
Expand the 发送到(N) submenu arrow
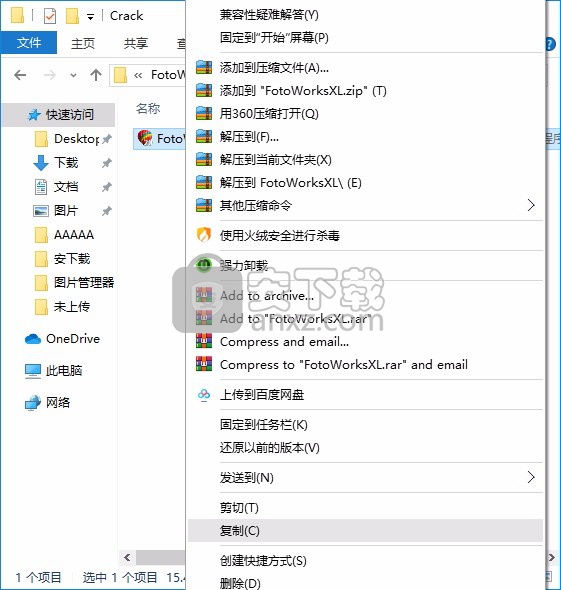pyautogui.click(x=531, y=477)
